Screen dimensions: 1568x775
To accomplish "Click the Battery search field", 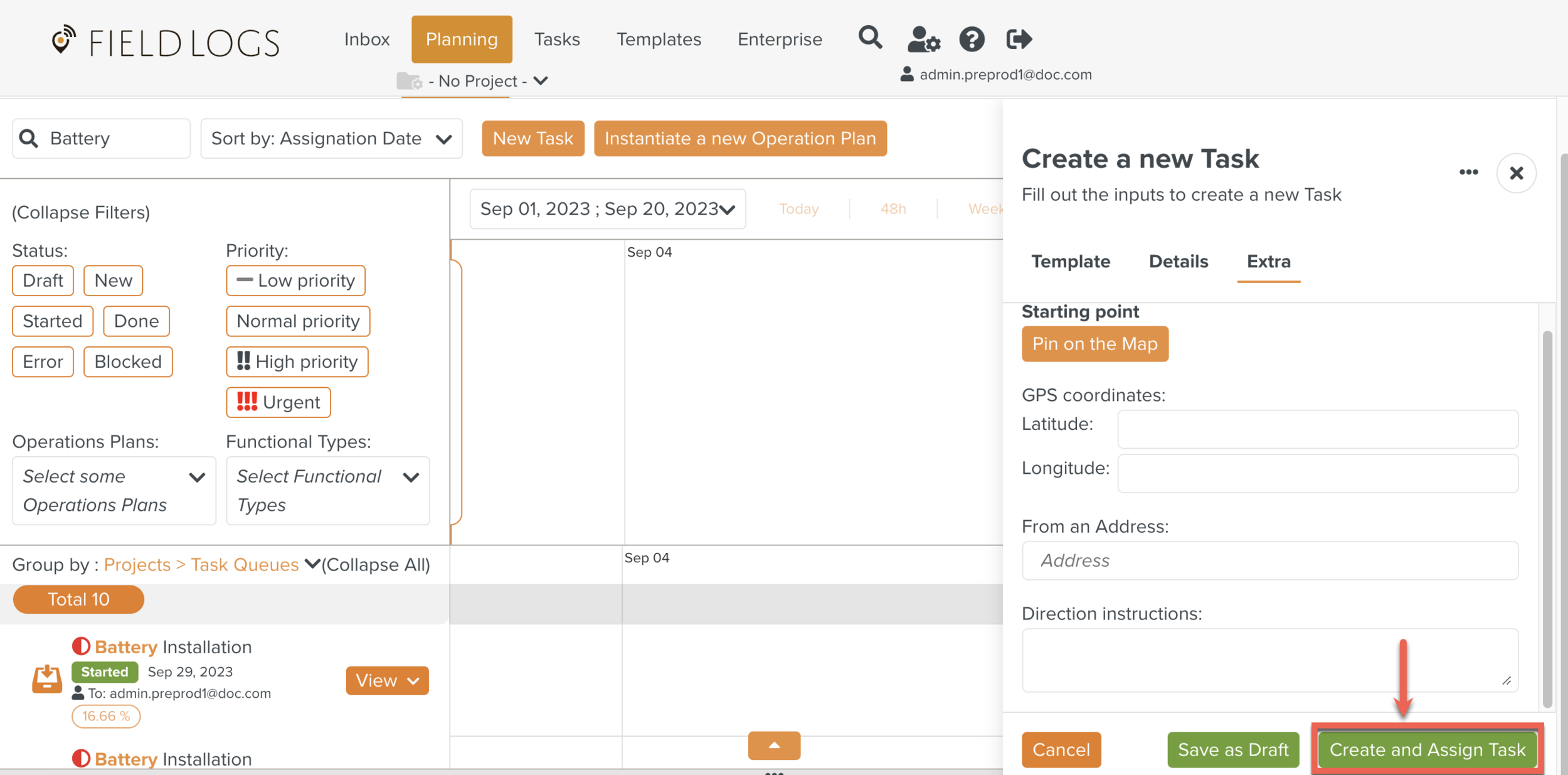I will click(x=101, y=138).
